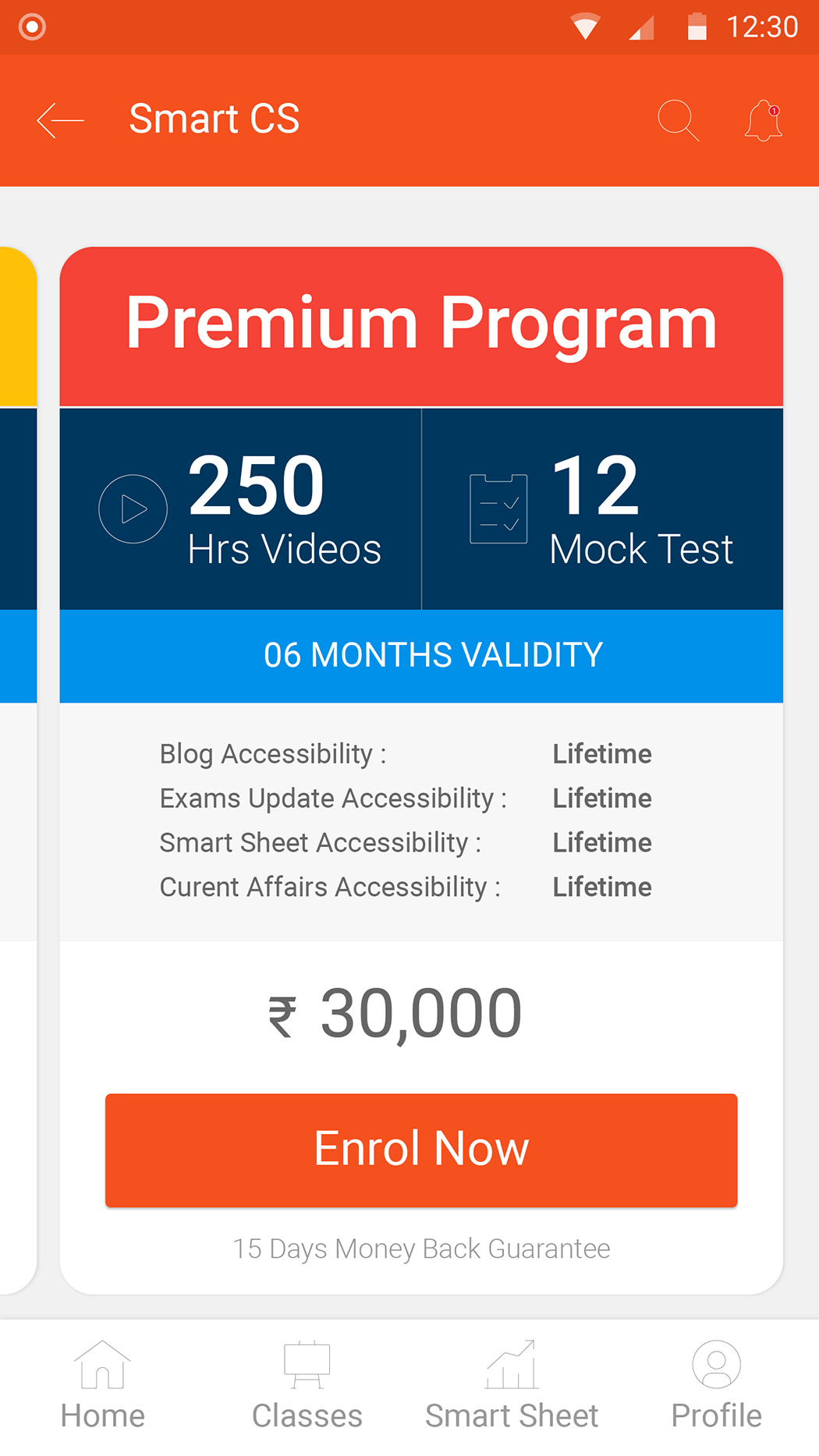Tap the 250 Hrs Videos stat
819x1456 pixels.
coord(284,509)
